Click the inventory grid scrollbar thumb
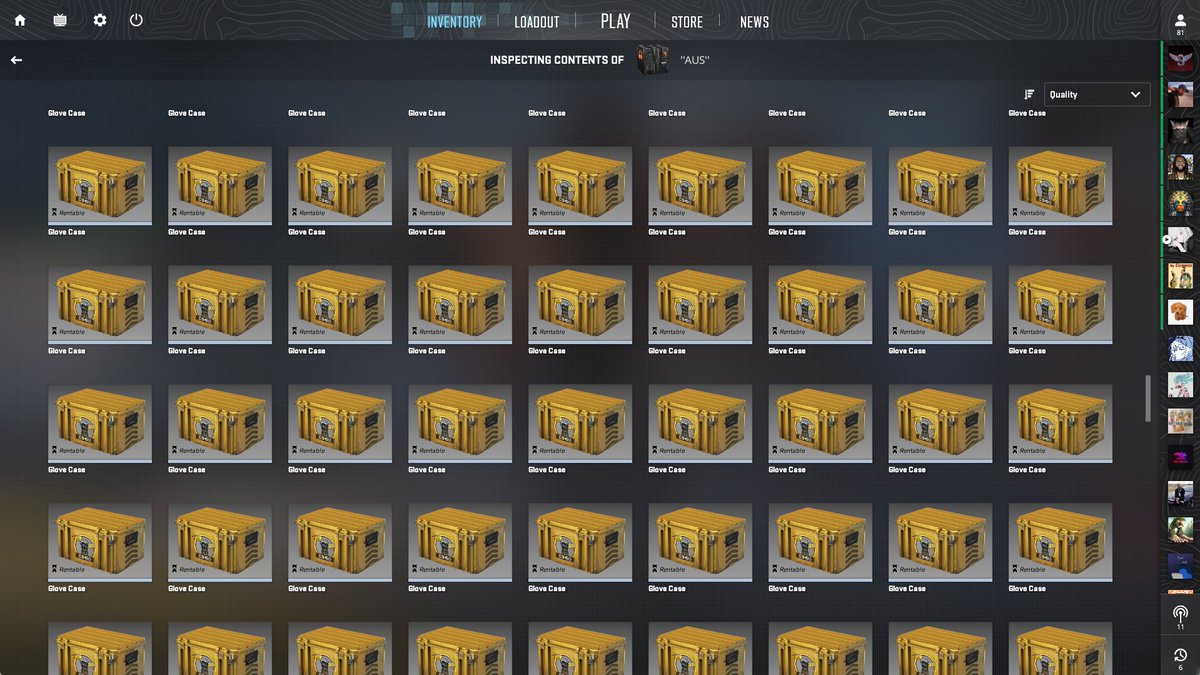 tap(1148, 397)
